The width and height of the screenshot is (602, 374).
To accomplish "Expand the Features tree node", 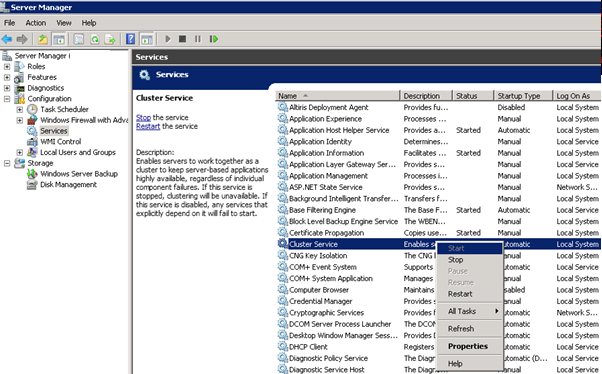I will [7, 77].
